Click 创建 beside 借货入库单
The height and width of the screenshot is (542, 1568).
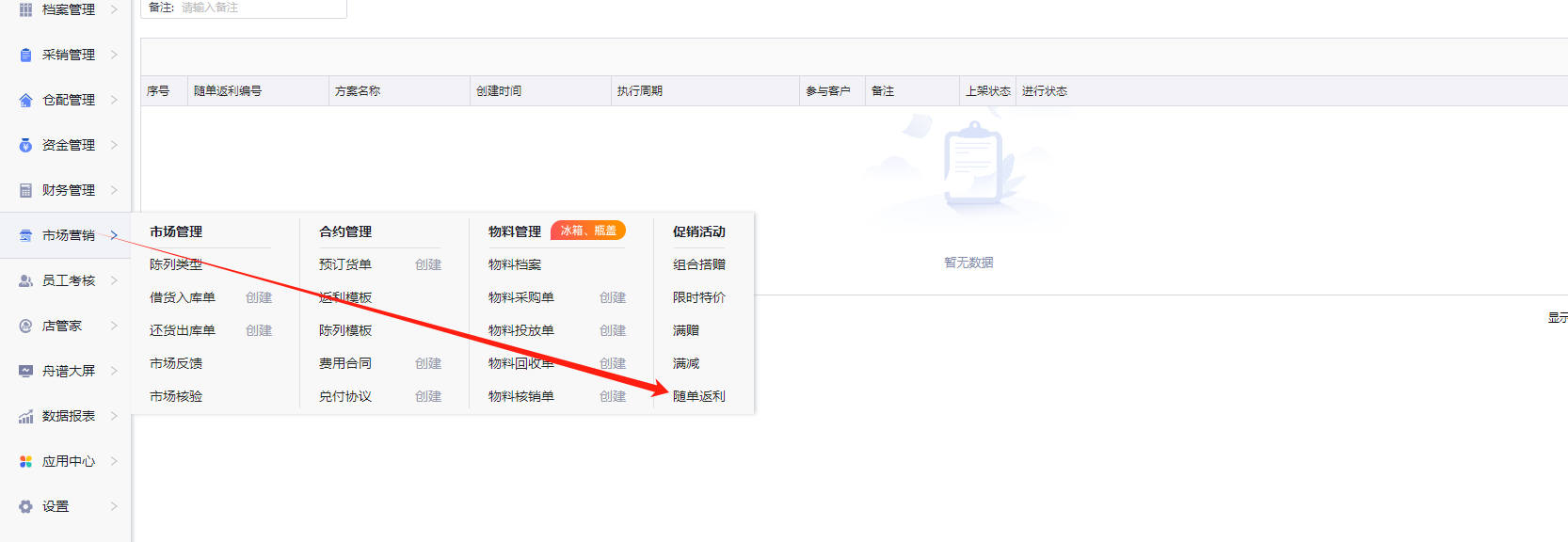click(x=259, y=297)
